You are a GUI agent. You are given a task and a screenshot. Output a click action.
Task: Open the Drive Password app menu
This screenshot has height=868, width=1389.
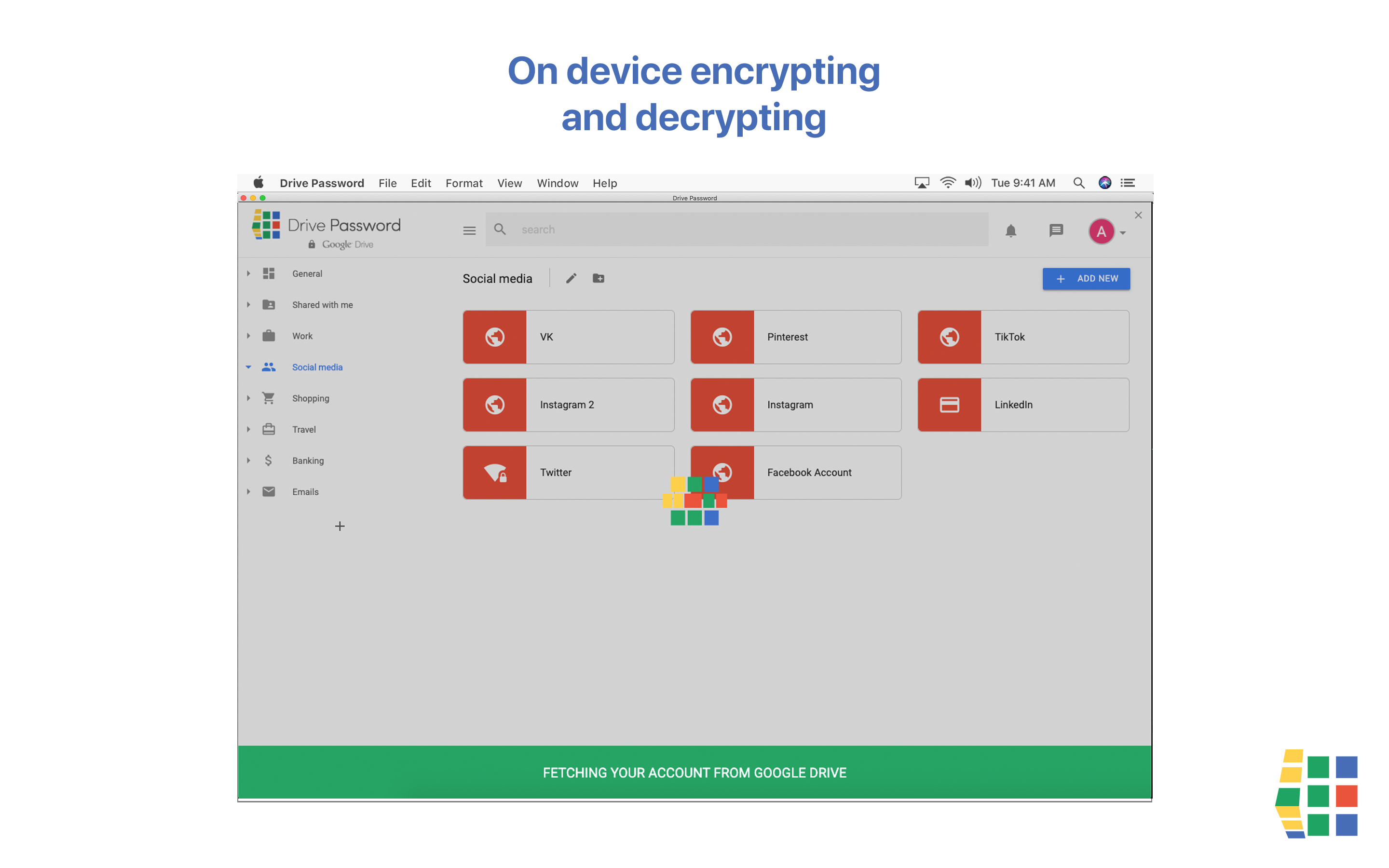tap(321, 183)
